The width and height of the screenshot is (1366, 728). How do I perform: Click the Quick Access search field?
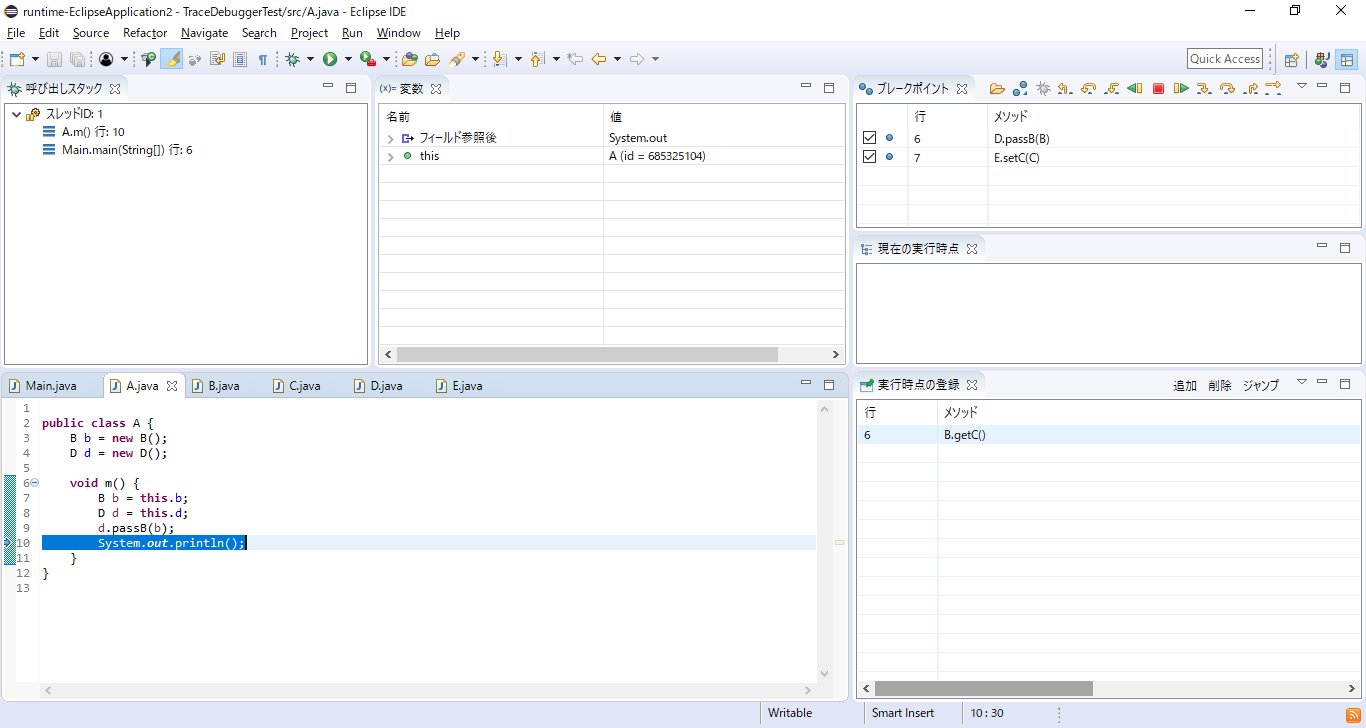click(x=1224, y=59)
